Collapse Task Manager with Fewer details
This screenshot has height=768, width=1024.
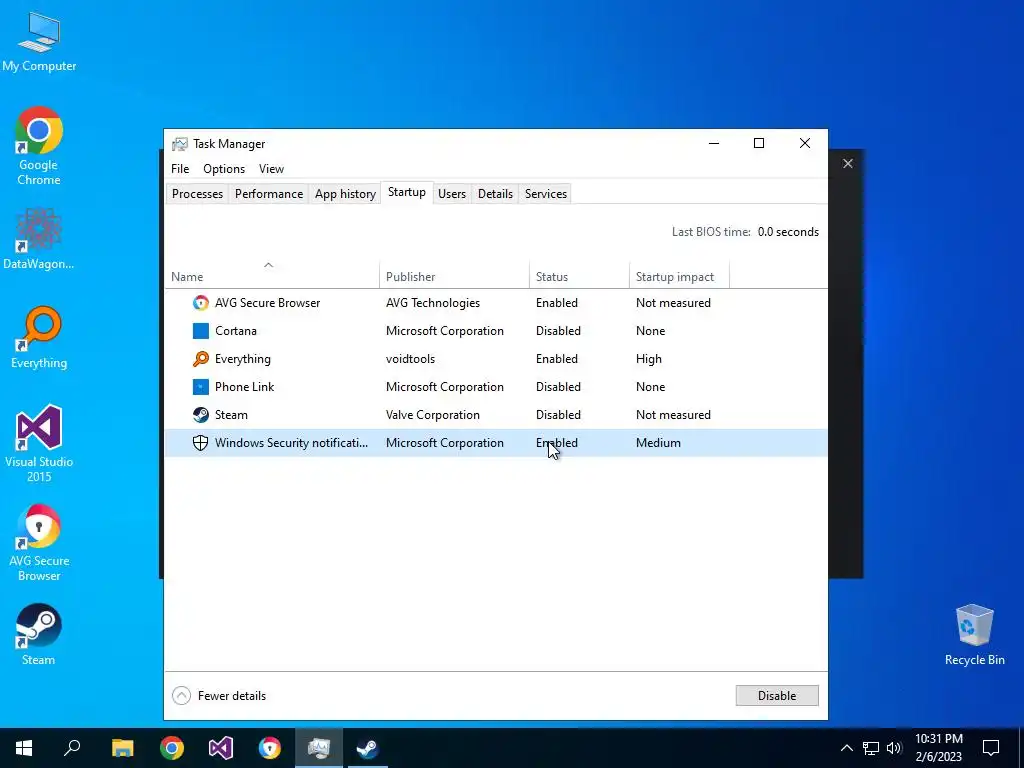point(219,696)
